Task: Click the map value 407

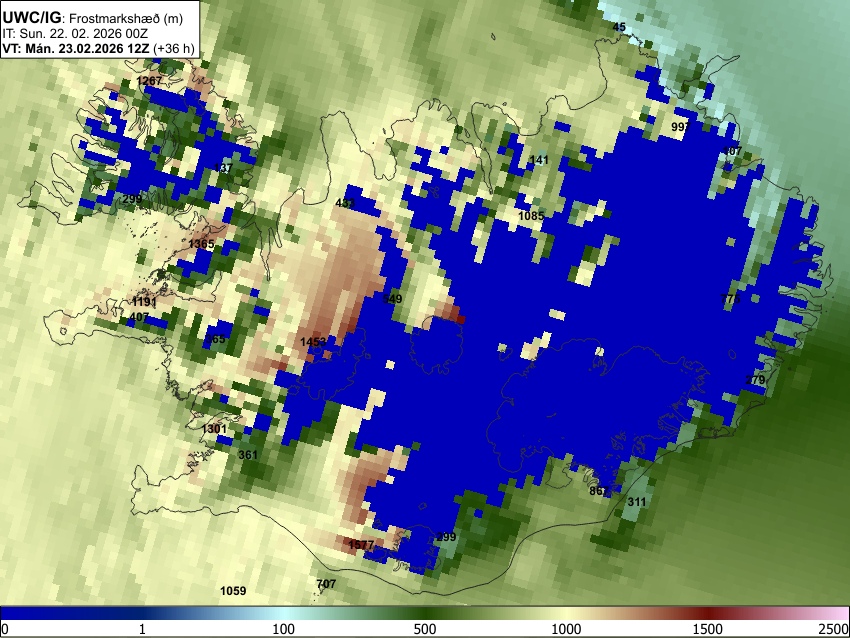Action: click(x=139, y=317)
